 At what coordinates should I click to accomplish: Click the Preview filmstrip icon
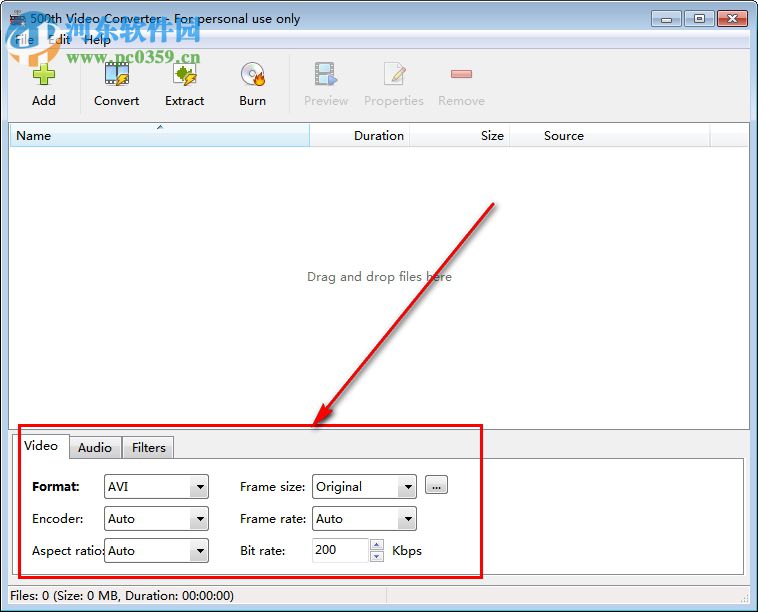326,74
